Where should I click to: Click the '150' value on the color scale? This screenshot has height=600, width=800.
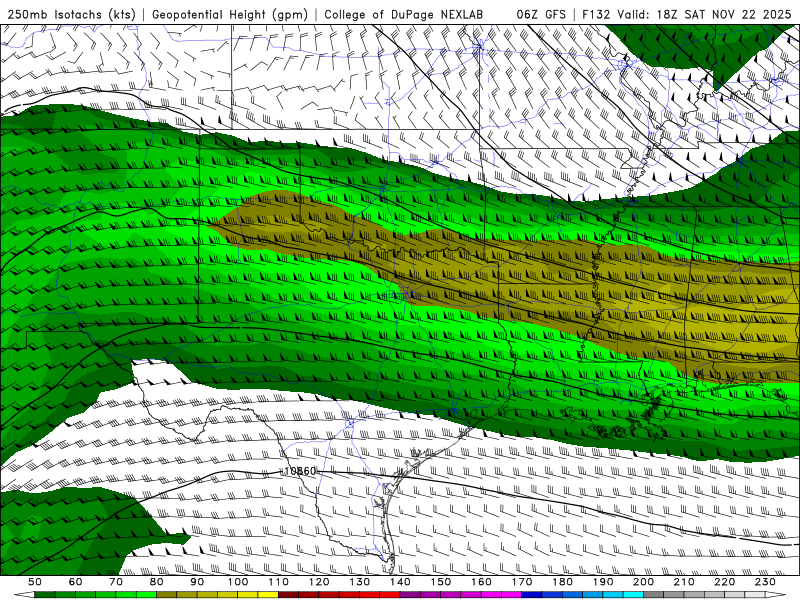(x=441, y=582)
